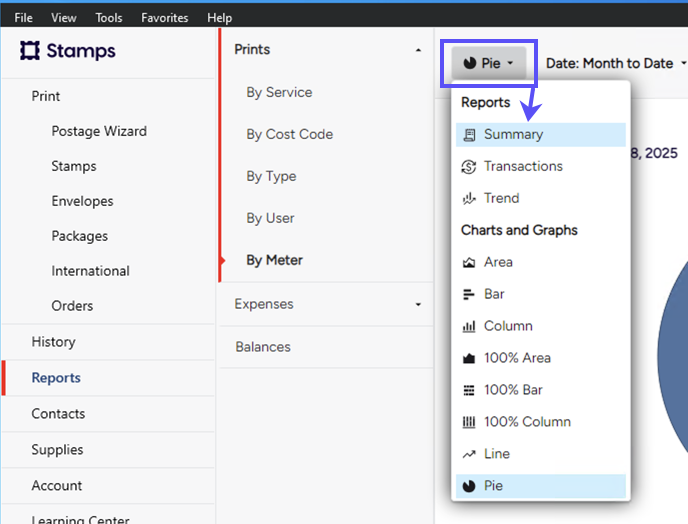
Task: Choose 100% Column chart option
Action: coord(541,422)
